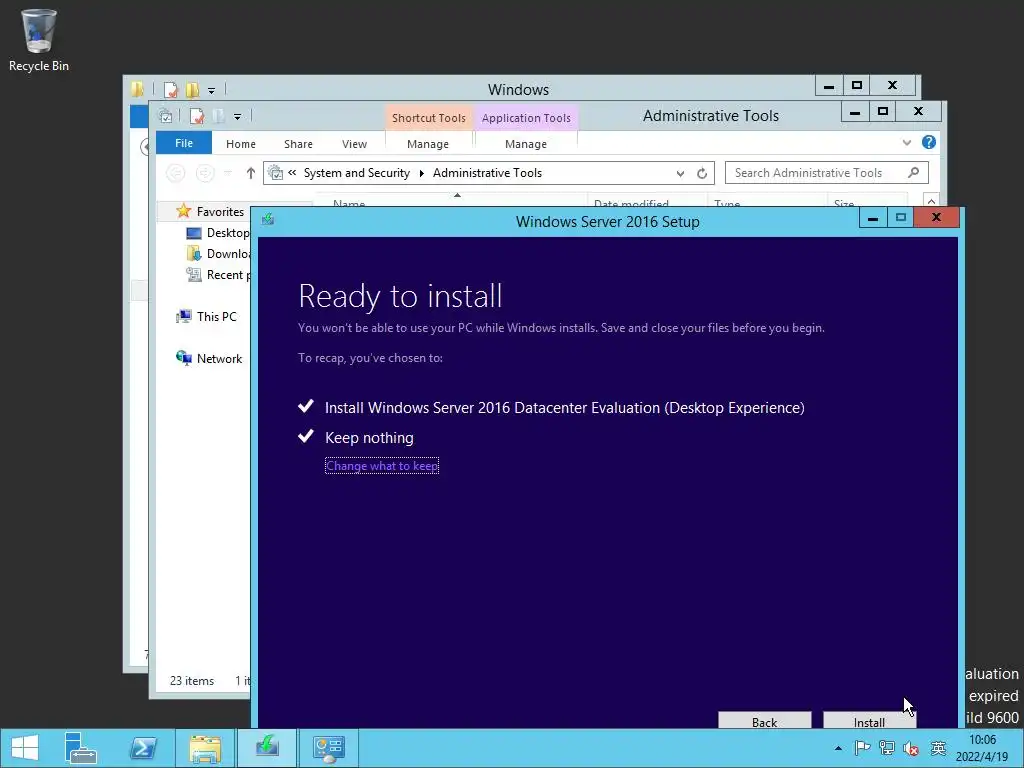1024x768 pixels.
Task: Expand the ribbon with the chevron
Action: coord(906,142)
